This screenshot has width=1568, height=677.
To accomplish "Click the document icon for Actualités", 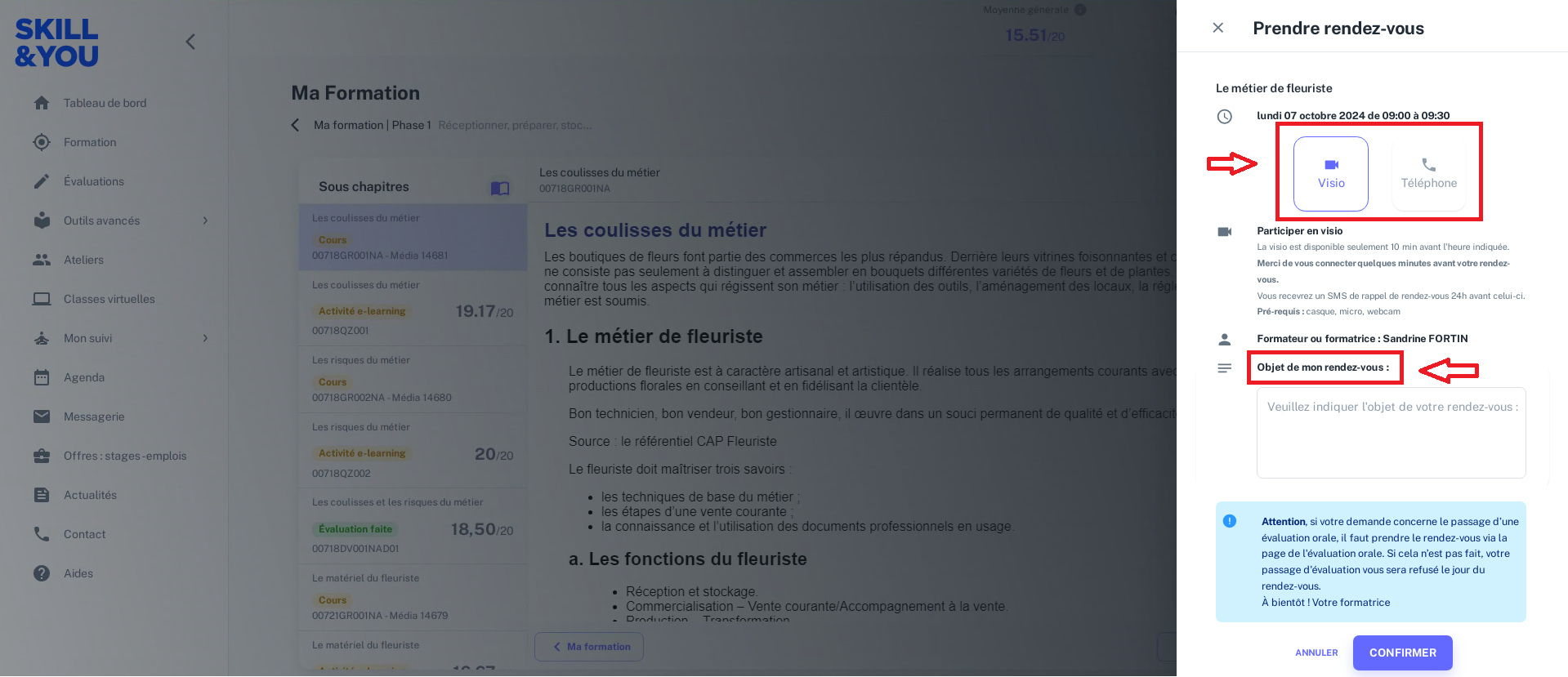I will coord(42,495).
